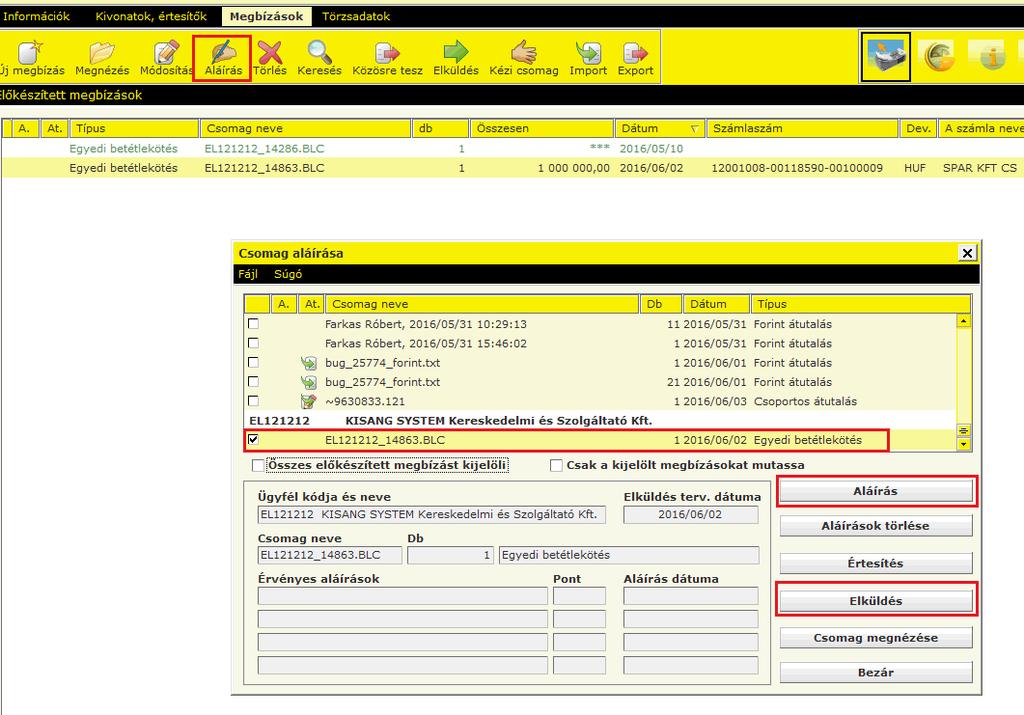This screenshot has width=1024, height=715.
Task: Select the Farkas Róbert 2016/05/31 10:29:13 row
Action: pos(600,324)
